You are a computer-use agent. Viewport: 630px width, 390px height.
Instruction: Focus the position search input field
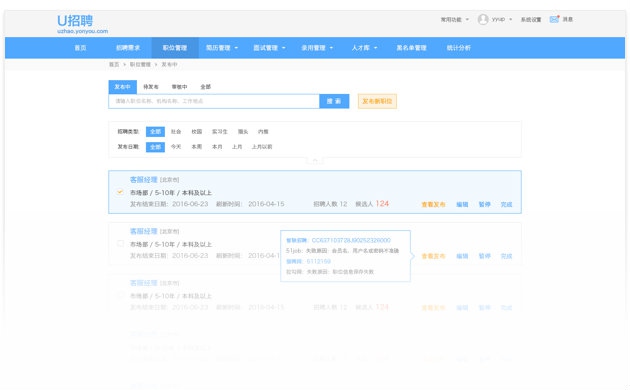pyautogui.click(x=214, y=101)
